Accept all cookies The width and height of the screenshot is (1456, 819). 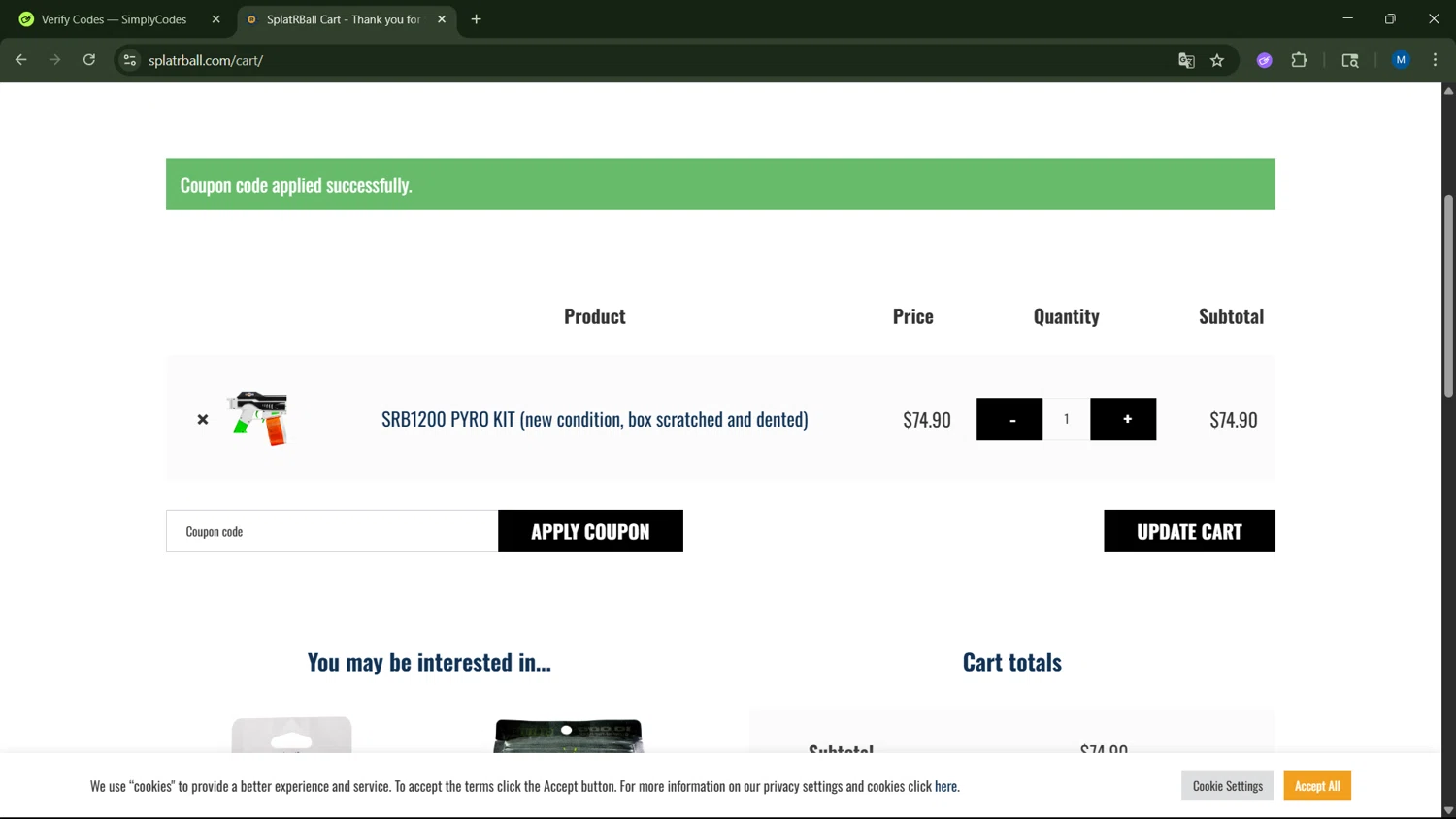1317,786
